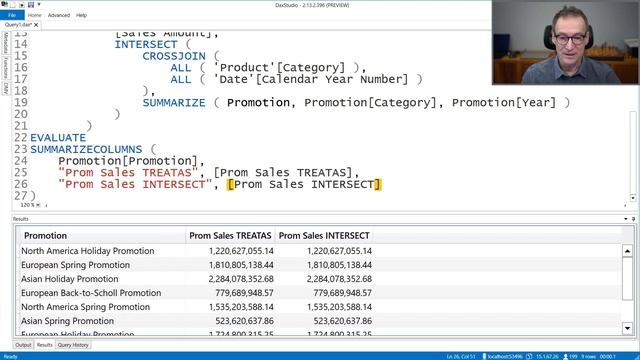Image resolution: width=640 pixels, height=360 pixels.
Task: Click TREATAS value 1,535,203,588.14
Action: click(x=241, y=307)
